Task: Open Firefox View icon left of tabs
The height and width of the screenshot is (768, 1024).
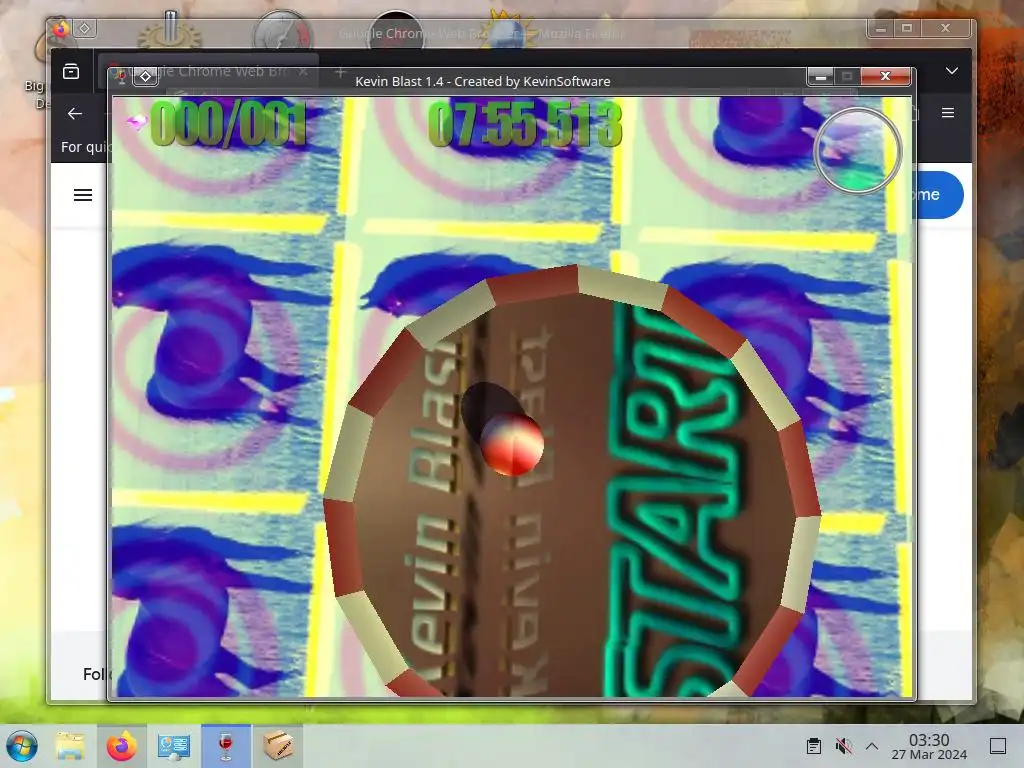Action: coord(71,71)
